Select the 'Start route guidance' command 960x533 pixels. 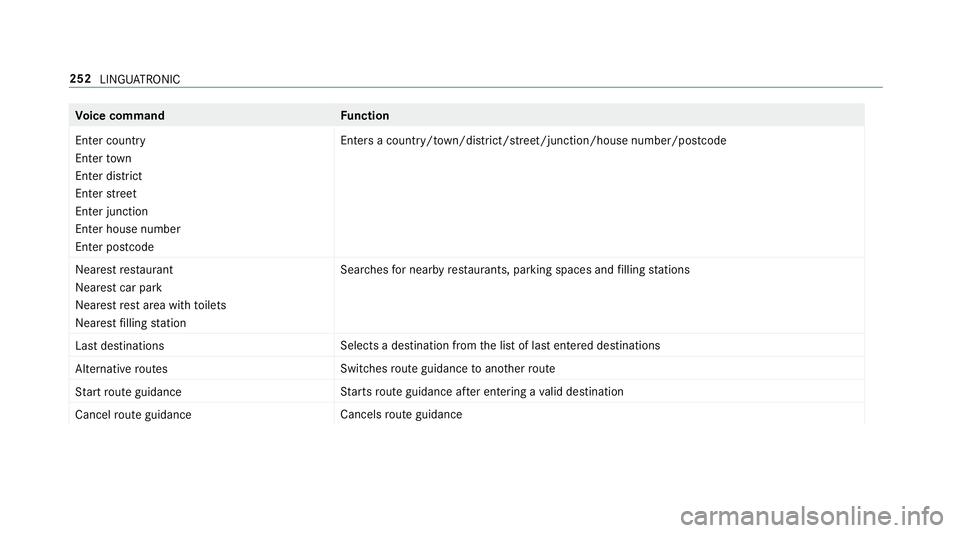coord(128,392)
